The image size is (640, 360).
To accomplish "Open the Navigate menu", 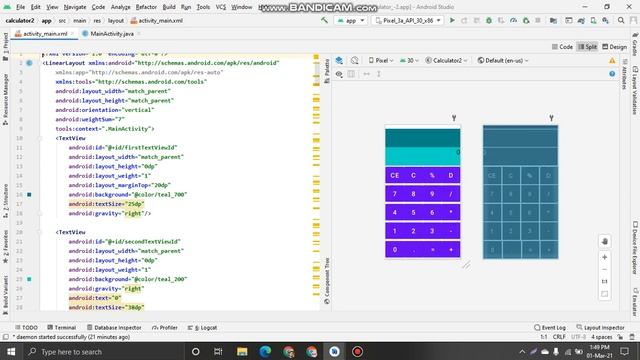I will tap(75, 7).
